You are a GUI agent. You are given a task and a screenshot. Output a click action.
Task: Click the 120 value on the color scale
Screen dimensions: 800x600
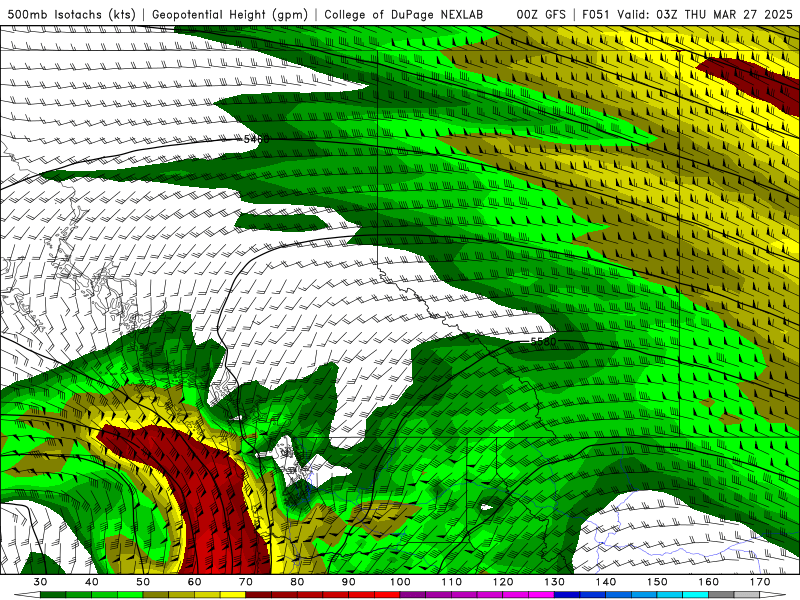click(x=503, y=582)
